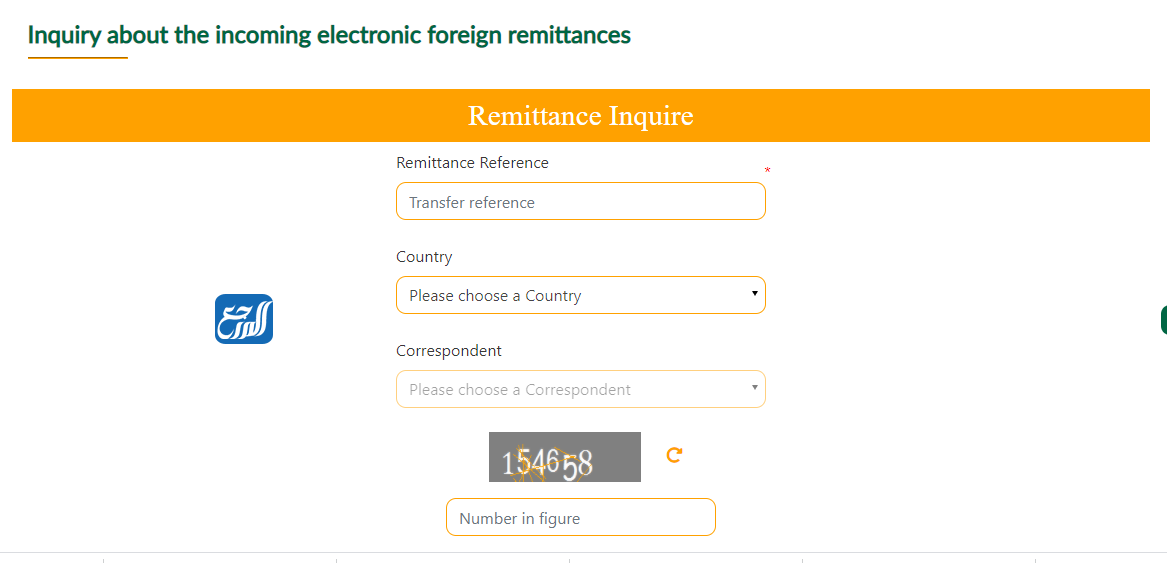Click the first digit 1 in captcha

pyautogui.click(x=508, y=464)
